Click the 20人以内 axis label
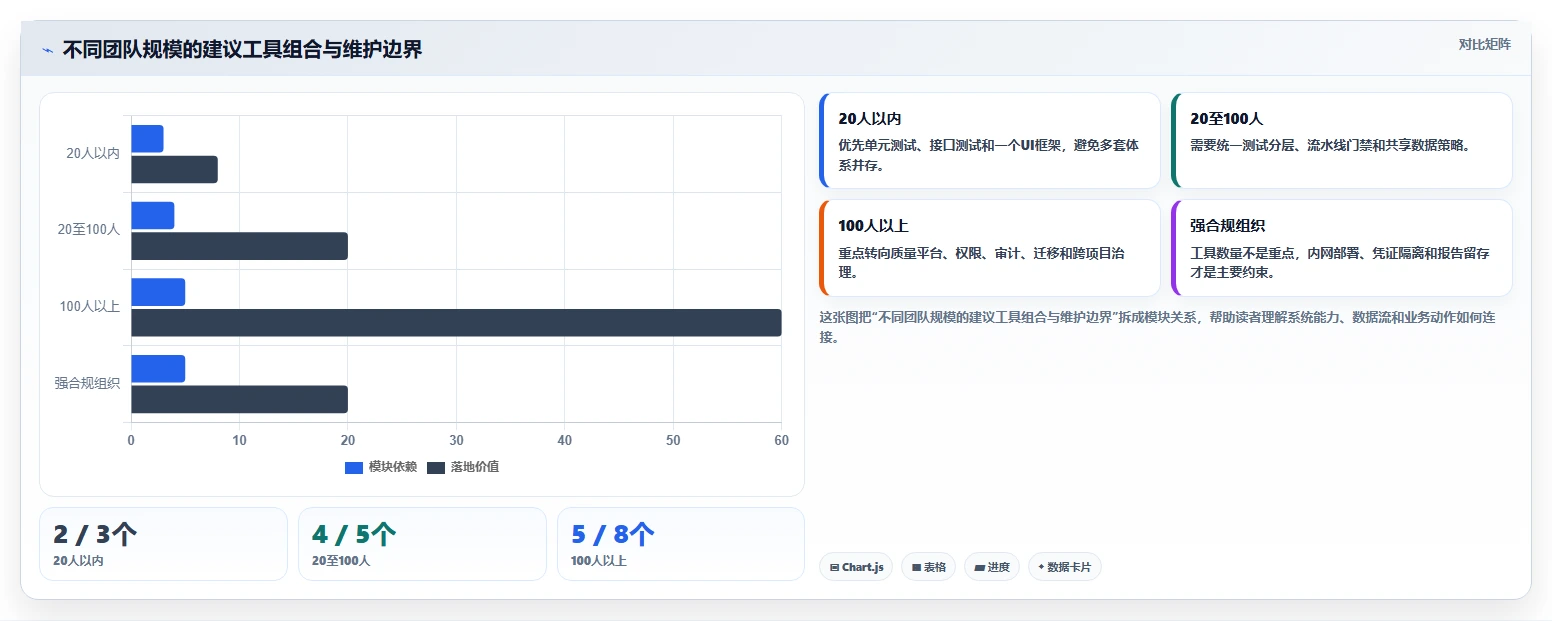1552x621 pixels. [93, 153]
